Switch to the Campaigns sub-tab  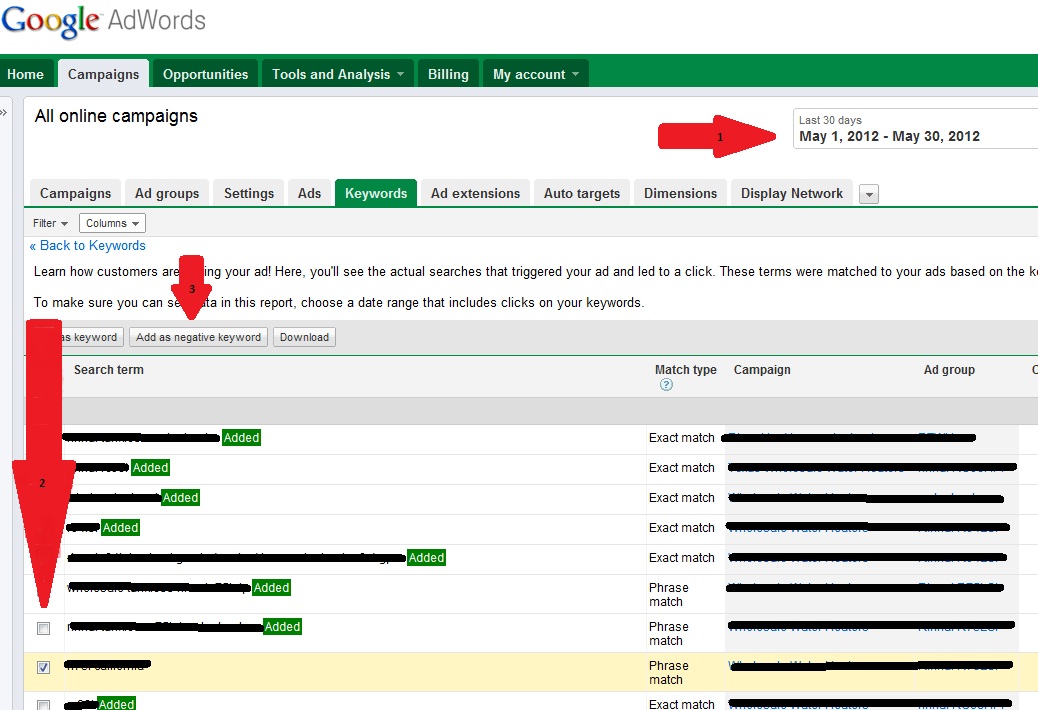pyautogui.click(x=75, y=193)
